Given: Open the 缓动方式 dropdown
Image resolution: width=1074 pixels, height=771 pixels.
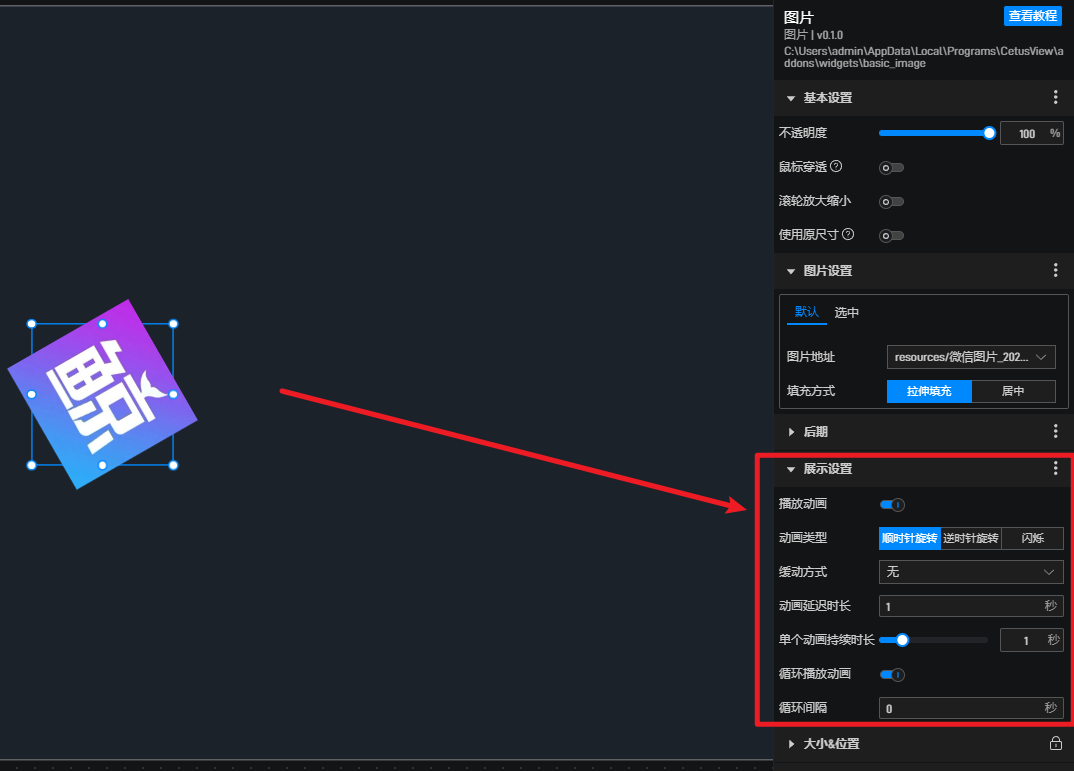Looking at the screenshot, I should click(970, 572).
